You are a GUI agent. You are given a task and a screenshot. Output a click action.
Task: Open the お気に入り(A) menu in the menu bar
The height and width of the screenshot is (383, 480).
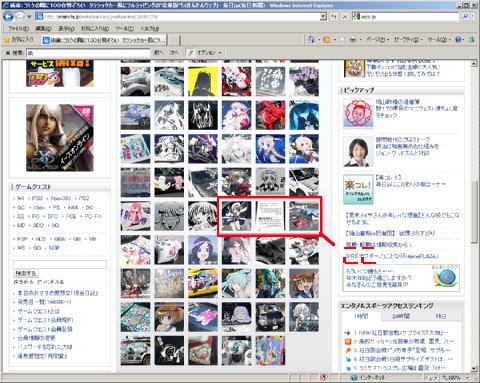click(x=95, y=29)
